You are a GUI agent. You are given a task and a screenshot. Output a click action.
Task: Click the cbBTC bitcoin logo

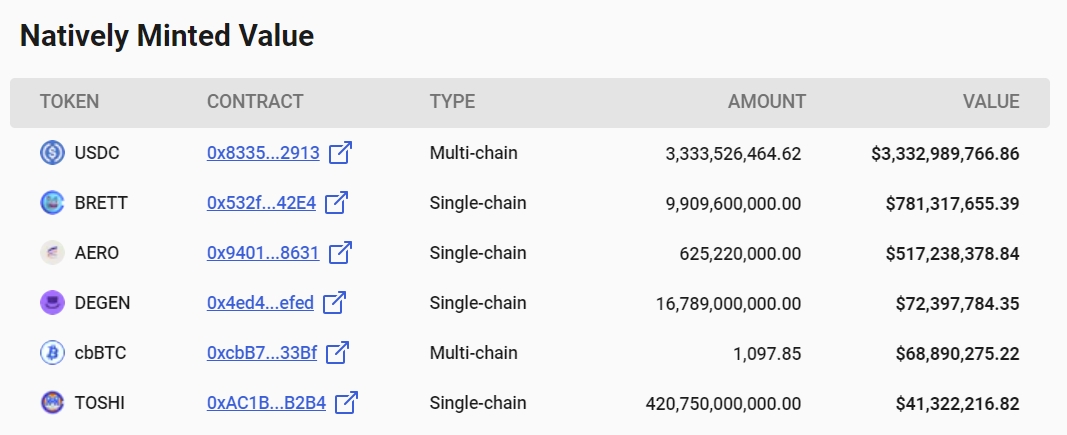52,353
